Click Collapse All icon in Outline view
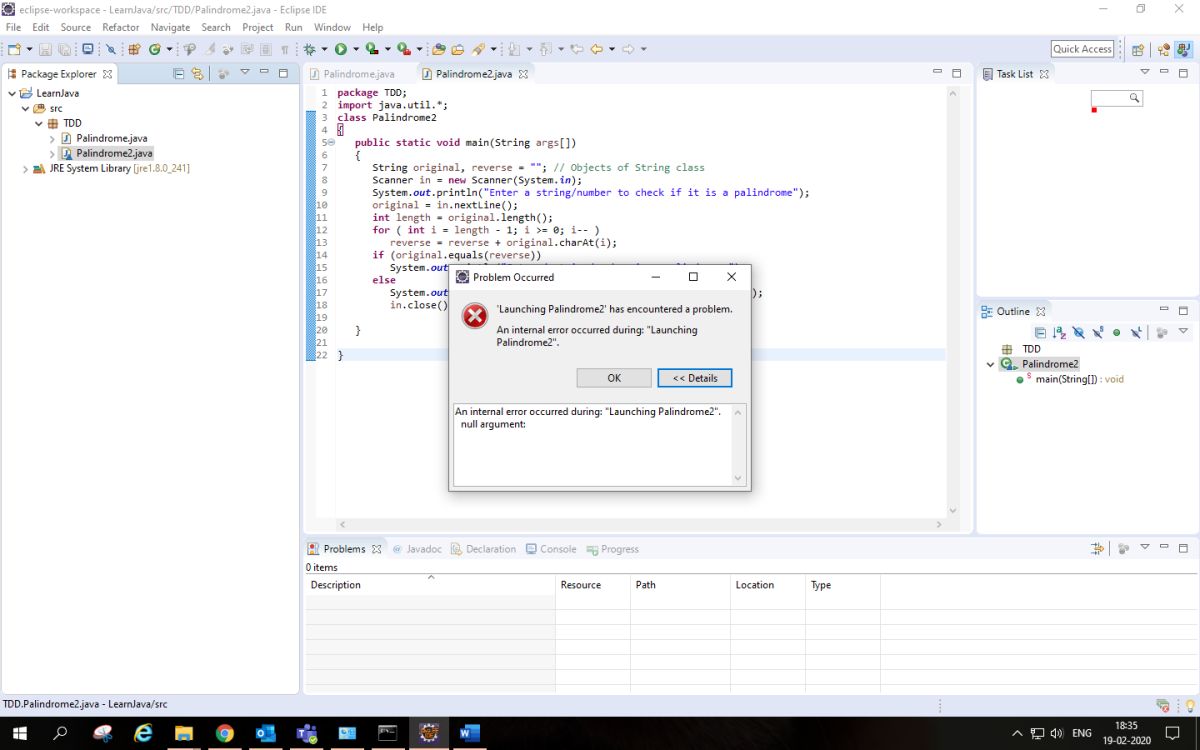The image size is (1200, 750). (1040, 332)
